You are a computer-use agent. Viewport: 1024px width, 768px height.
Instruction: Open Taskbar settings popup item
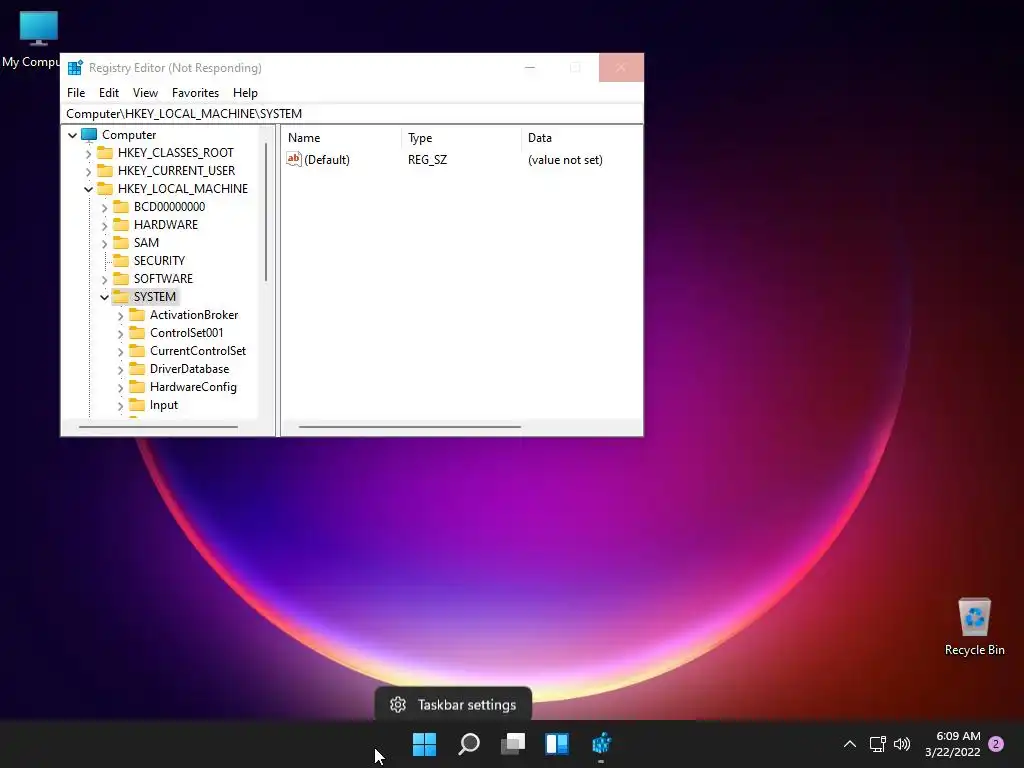tap(453, 705)
